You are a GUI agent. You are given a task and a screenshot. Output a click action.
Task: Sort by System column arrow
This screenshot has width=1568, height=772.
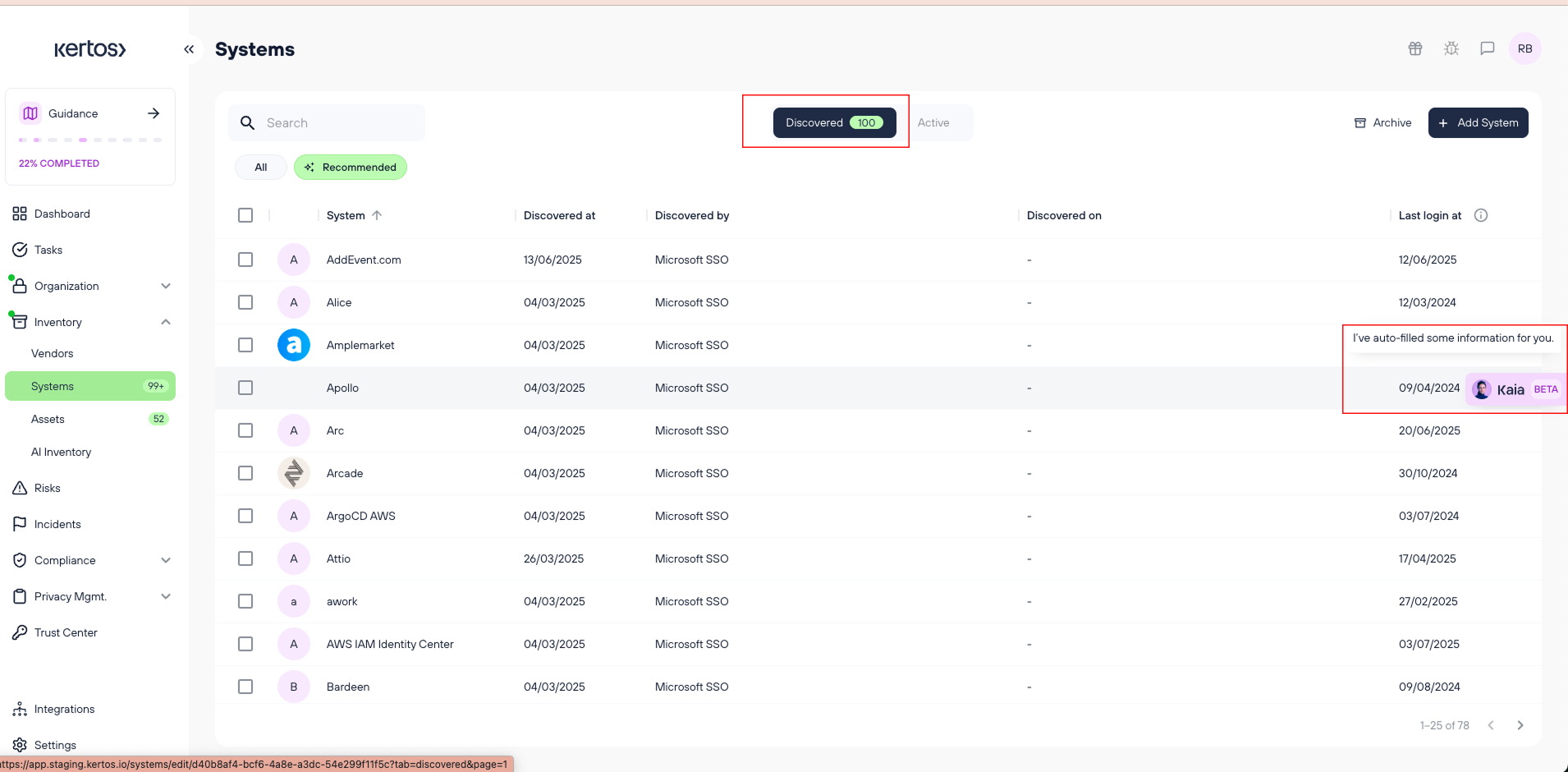point(377,215)
